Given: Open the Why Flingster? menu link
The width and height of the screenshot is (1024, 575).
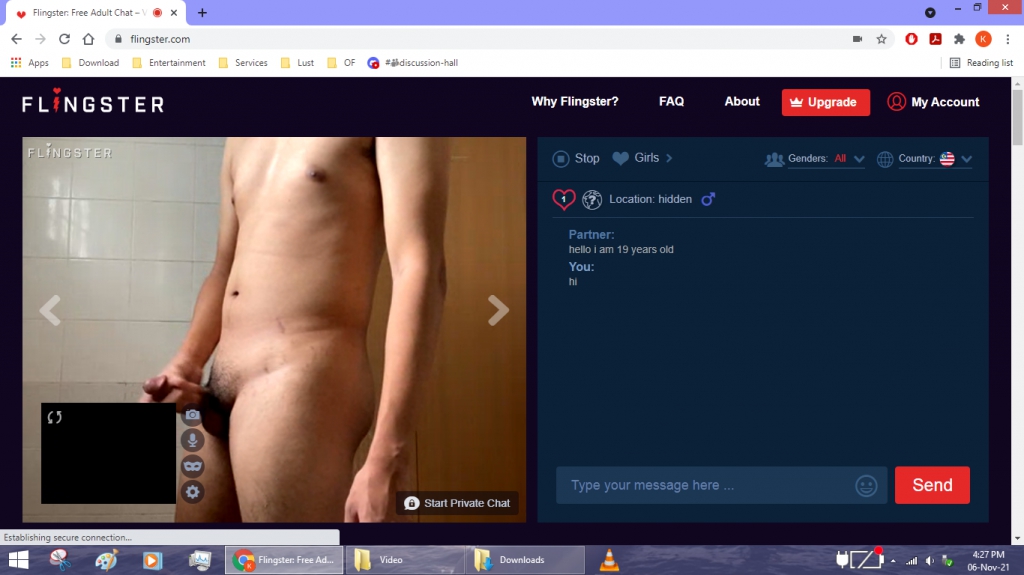Looking at the screenshot, I should 574,102.
